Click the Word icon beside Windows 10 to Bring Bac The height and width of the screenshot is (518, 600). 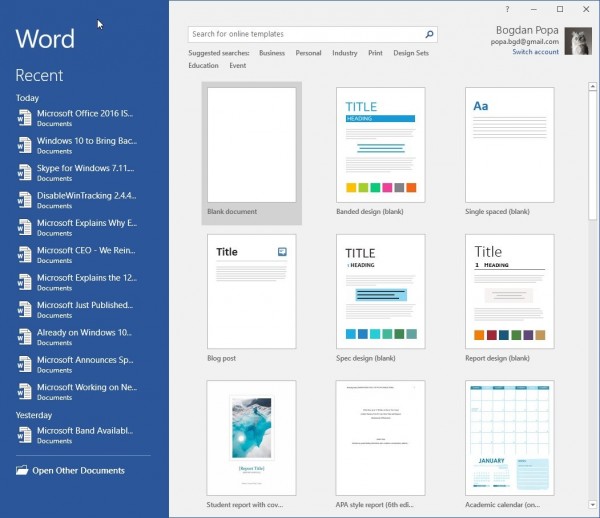coord(24,145)
